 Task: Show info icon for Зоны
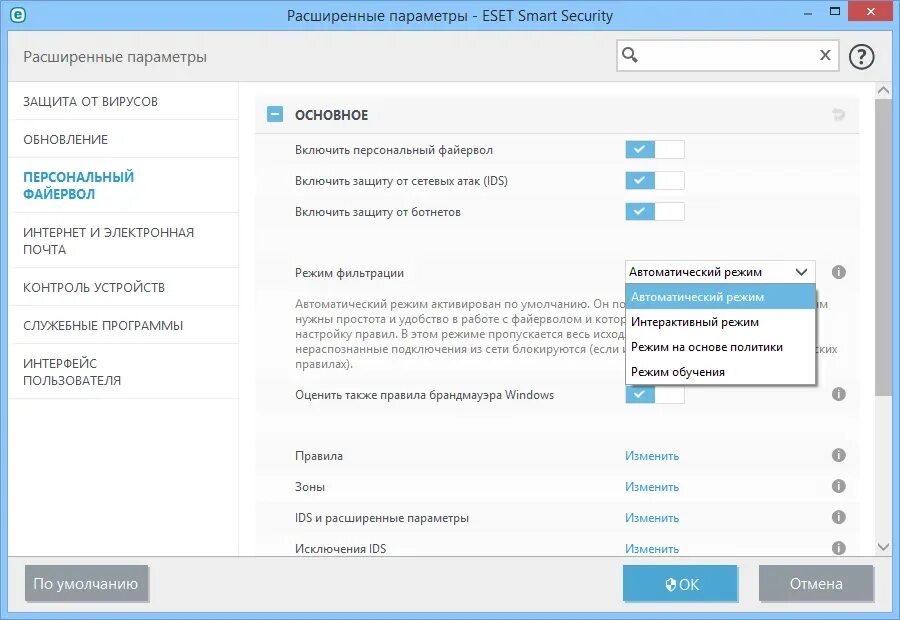coord(839,486)
